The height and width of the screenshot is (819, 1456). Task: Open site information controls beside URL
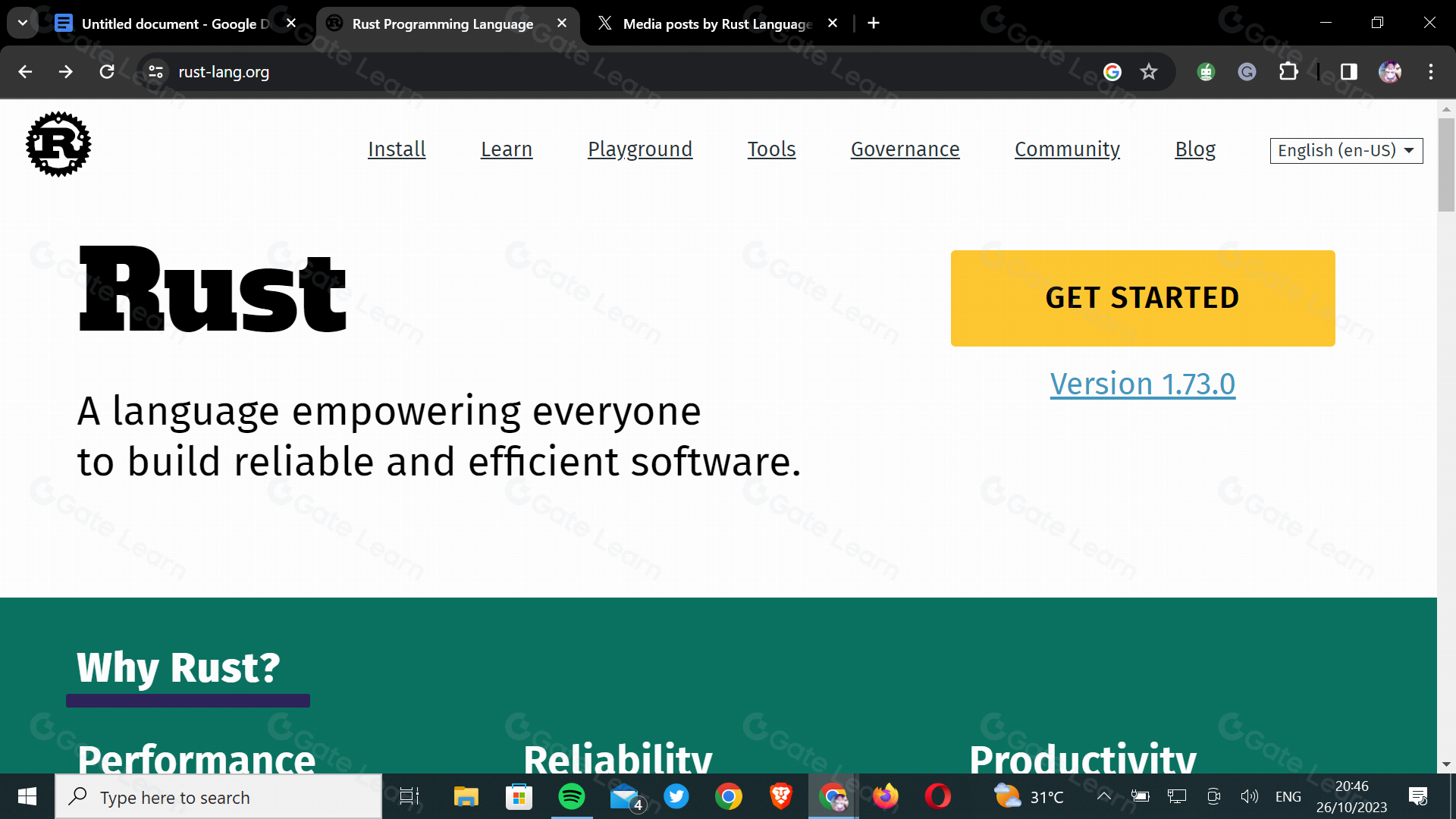pyautogui.click(x=155, y=72)
